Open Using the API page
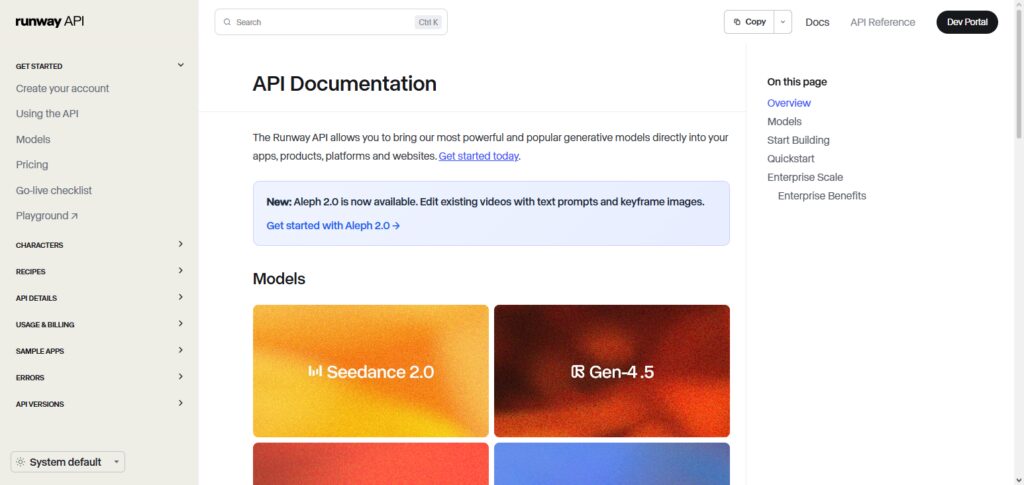The width and height of the screenshot is (1024, 485). 47,114
